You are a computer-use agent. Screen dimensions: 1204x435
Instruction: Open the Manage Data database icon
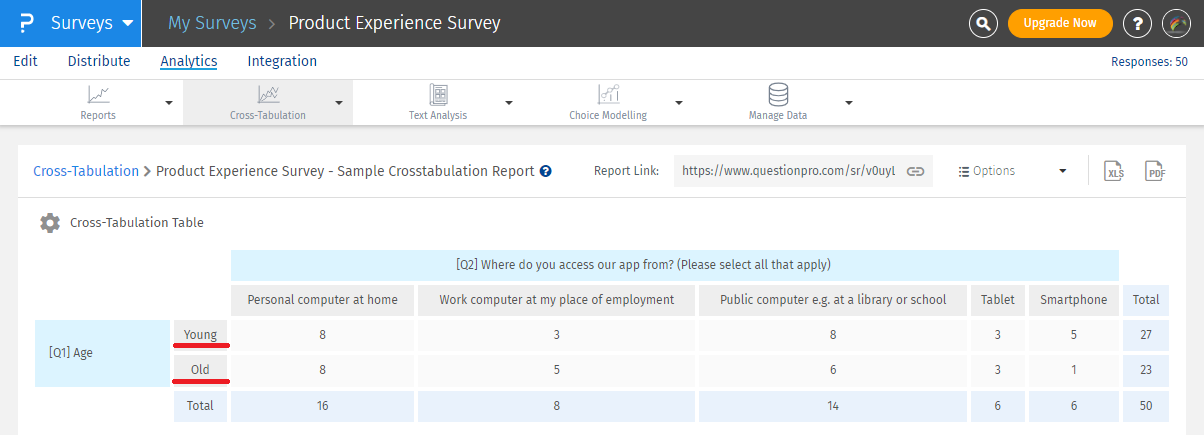(x=777, y=95)
